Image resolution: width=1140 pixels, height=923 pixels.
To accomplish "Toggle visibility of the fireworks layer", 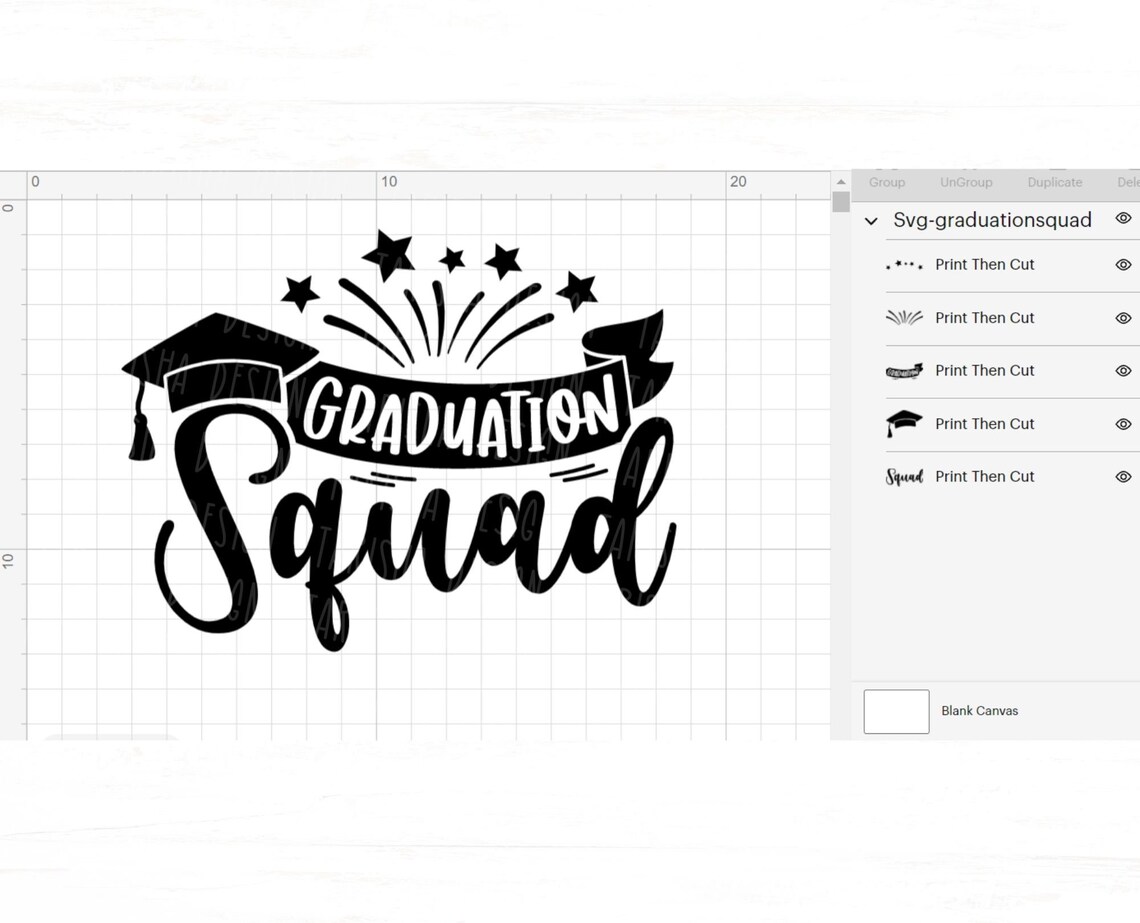I will [1123, 318].
